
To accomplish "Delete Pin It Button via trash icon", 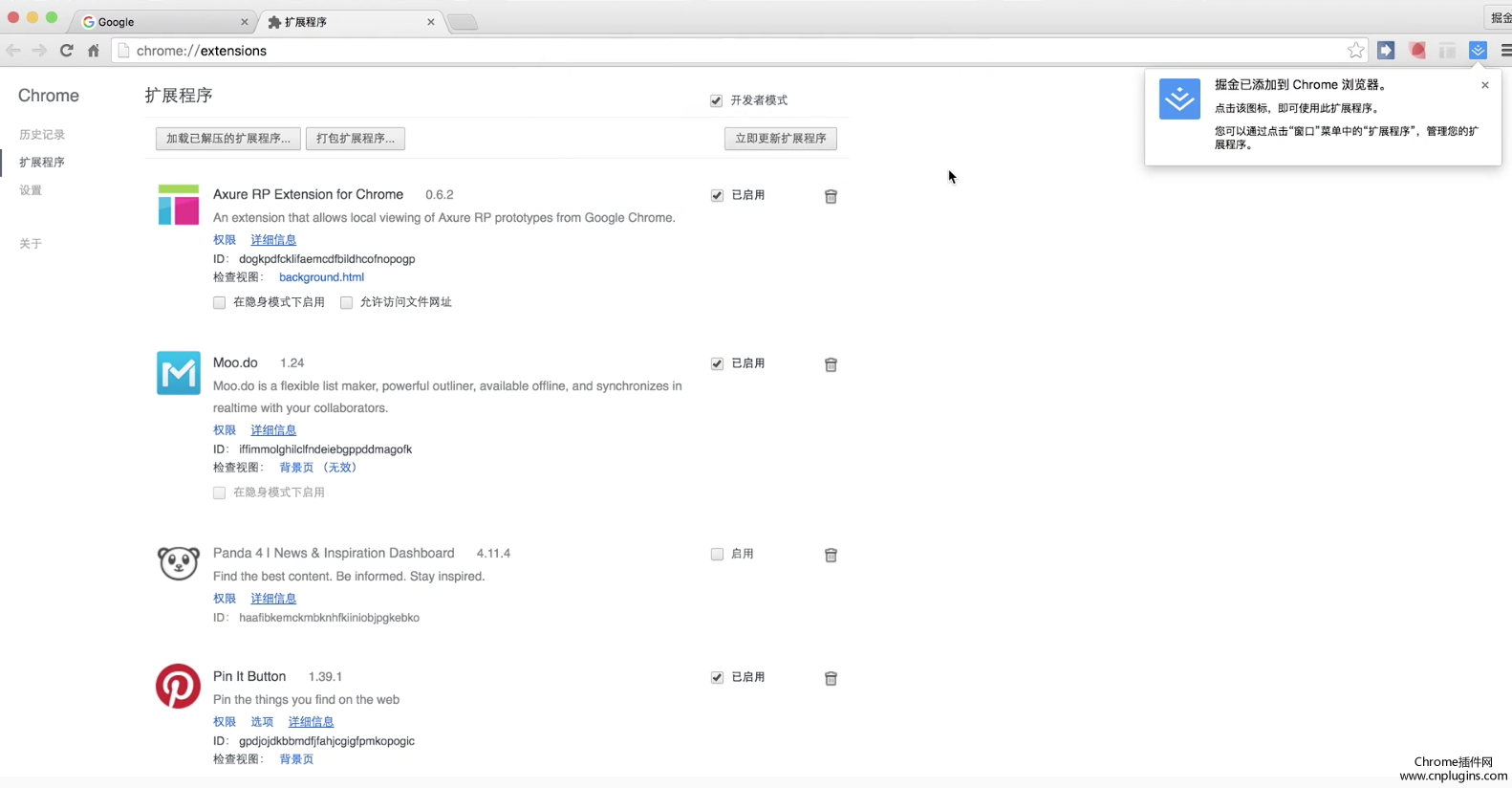I will coord(831,678).
